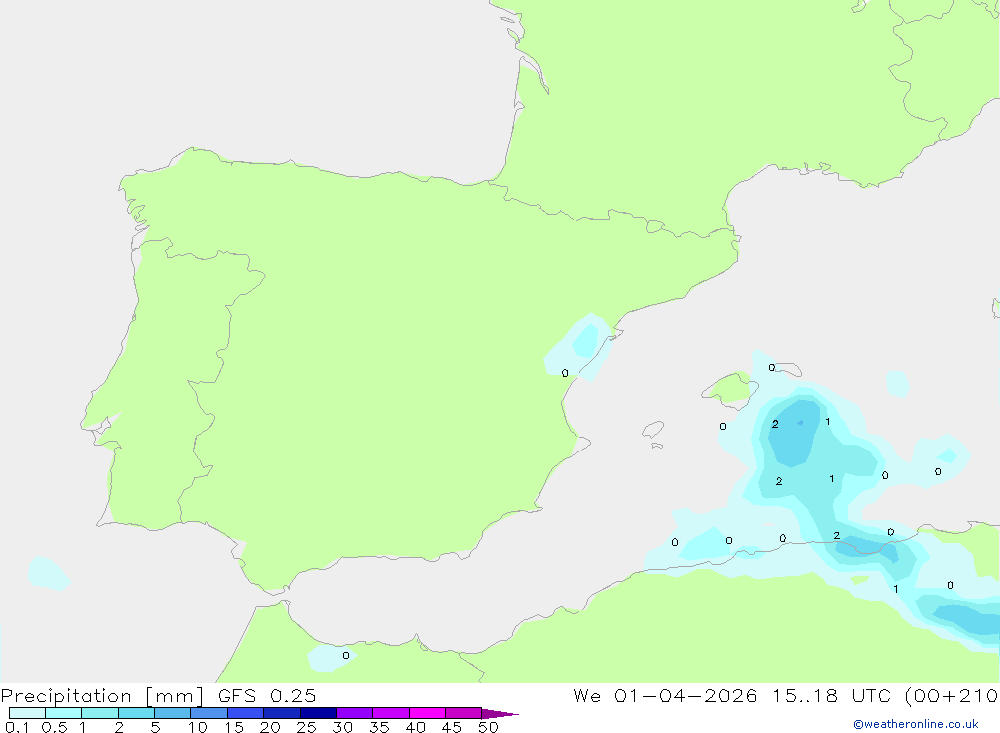This screenshot has height=733, width=1000.
Task: Pick the 10–15 mm blue legend swatch
Action: coord(209,713)
